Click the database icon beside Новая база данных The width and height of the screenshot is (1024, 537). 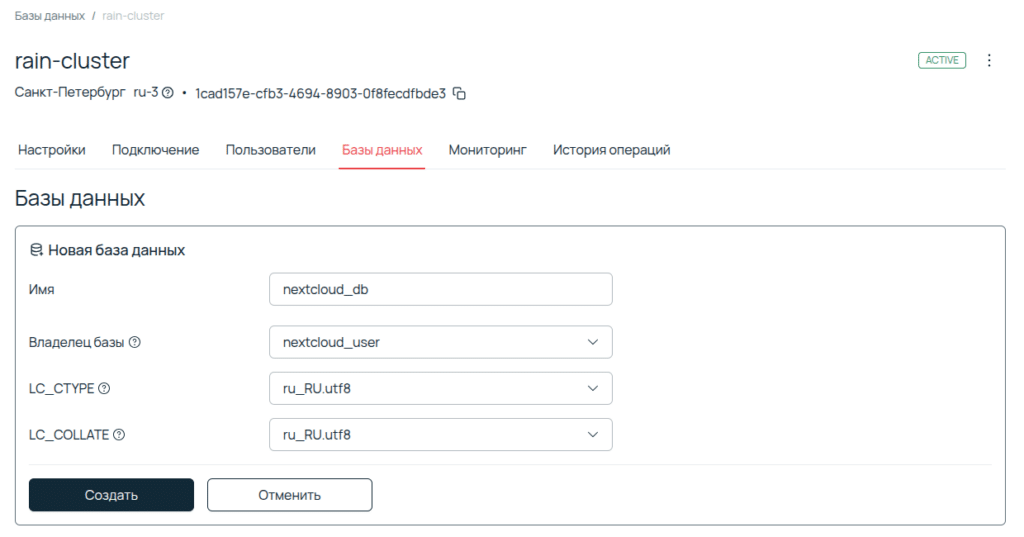(36, 250)
